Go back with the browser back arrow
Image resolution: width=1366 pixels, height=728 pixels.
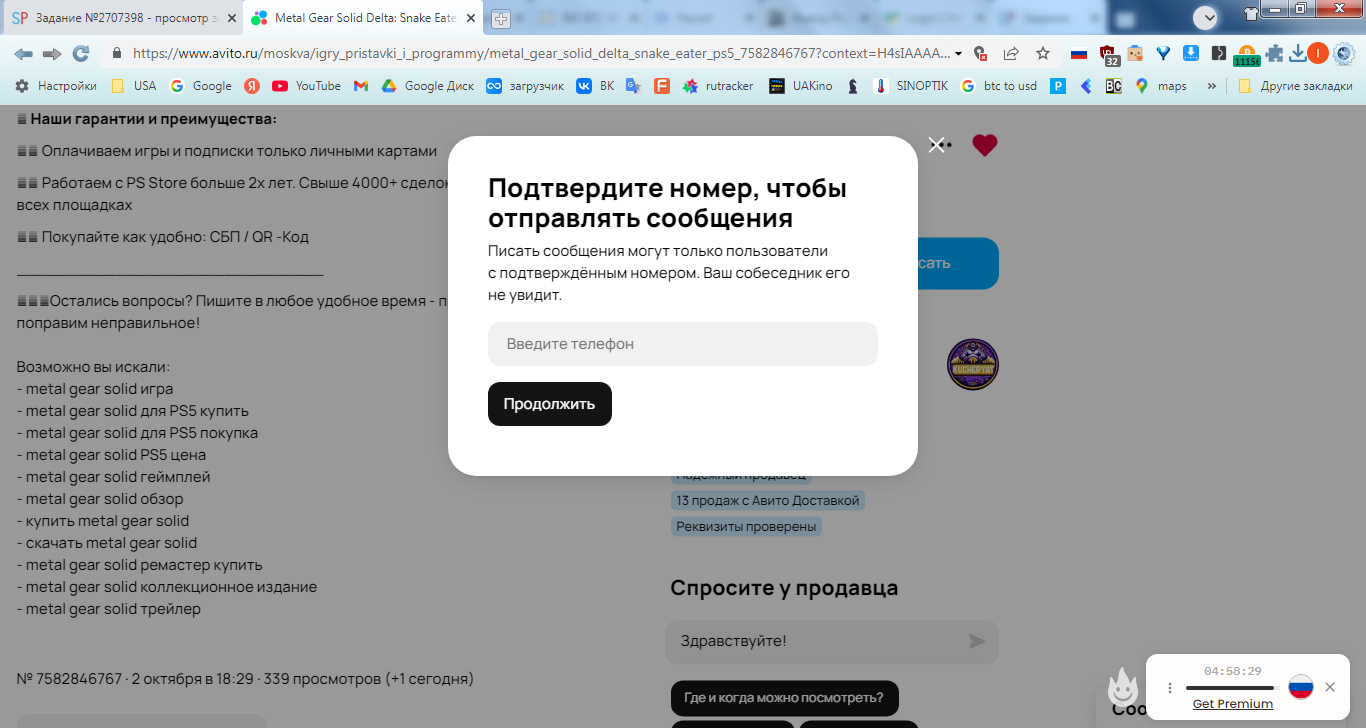coord(23,53)
